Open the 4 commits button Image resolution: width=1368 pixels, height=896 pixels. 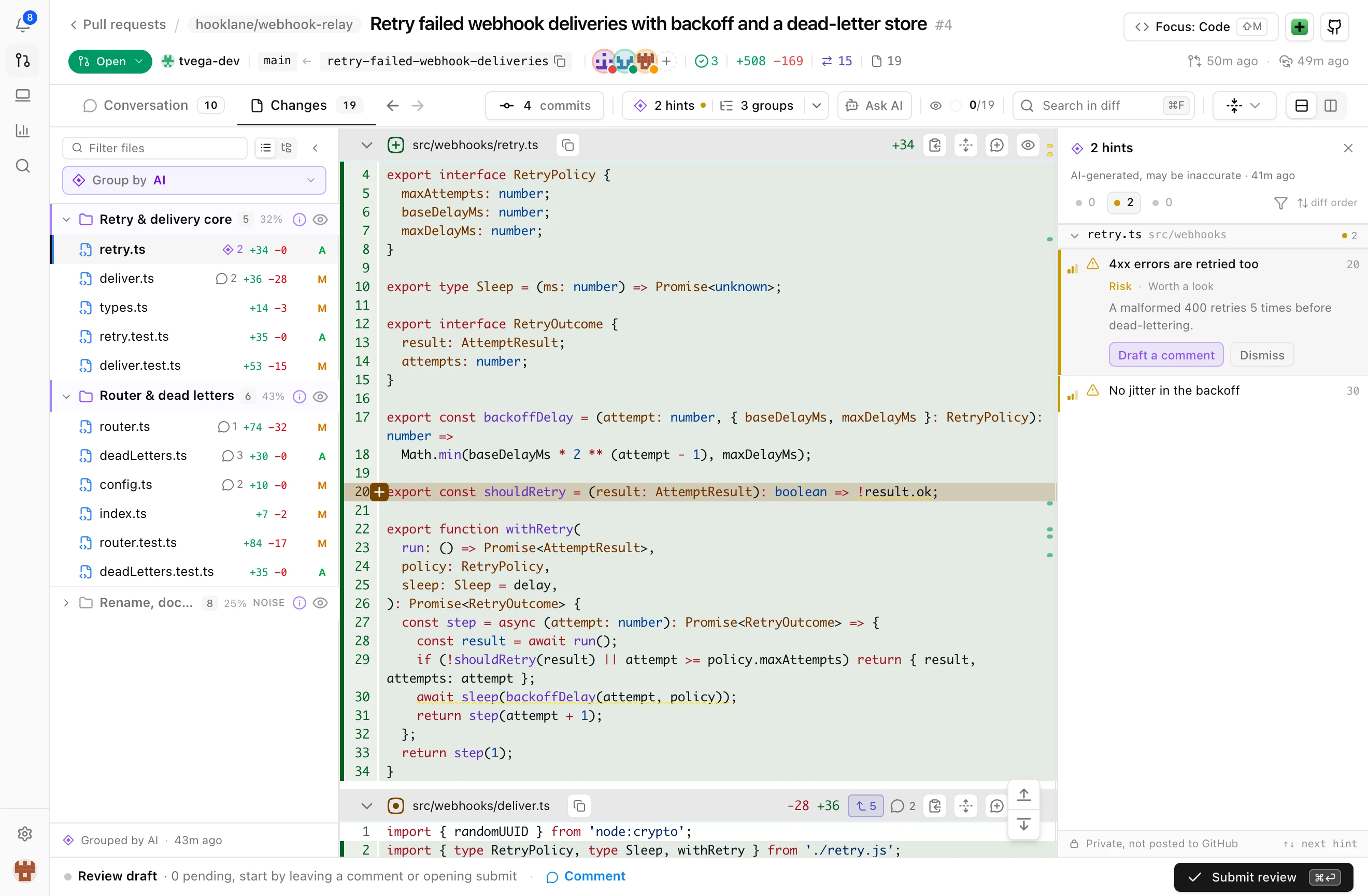pyautogui.click(x=544, y=106)
